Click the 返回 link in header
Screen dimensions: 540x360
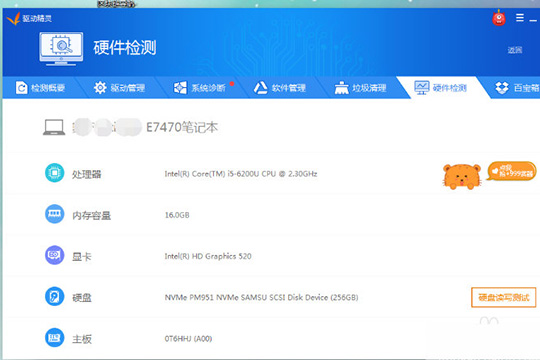click(x=515, y=50)
